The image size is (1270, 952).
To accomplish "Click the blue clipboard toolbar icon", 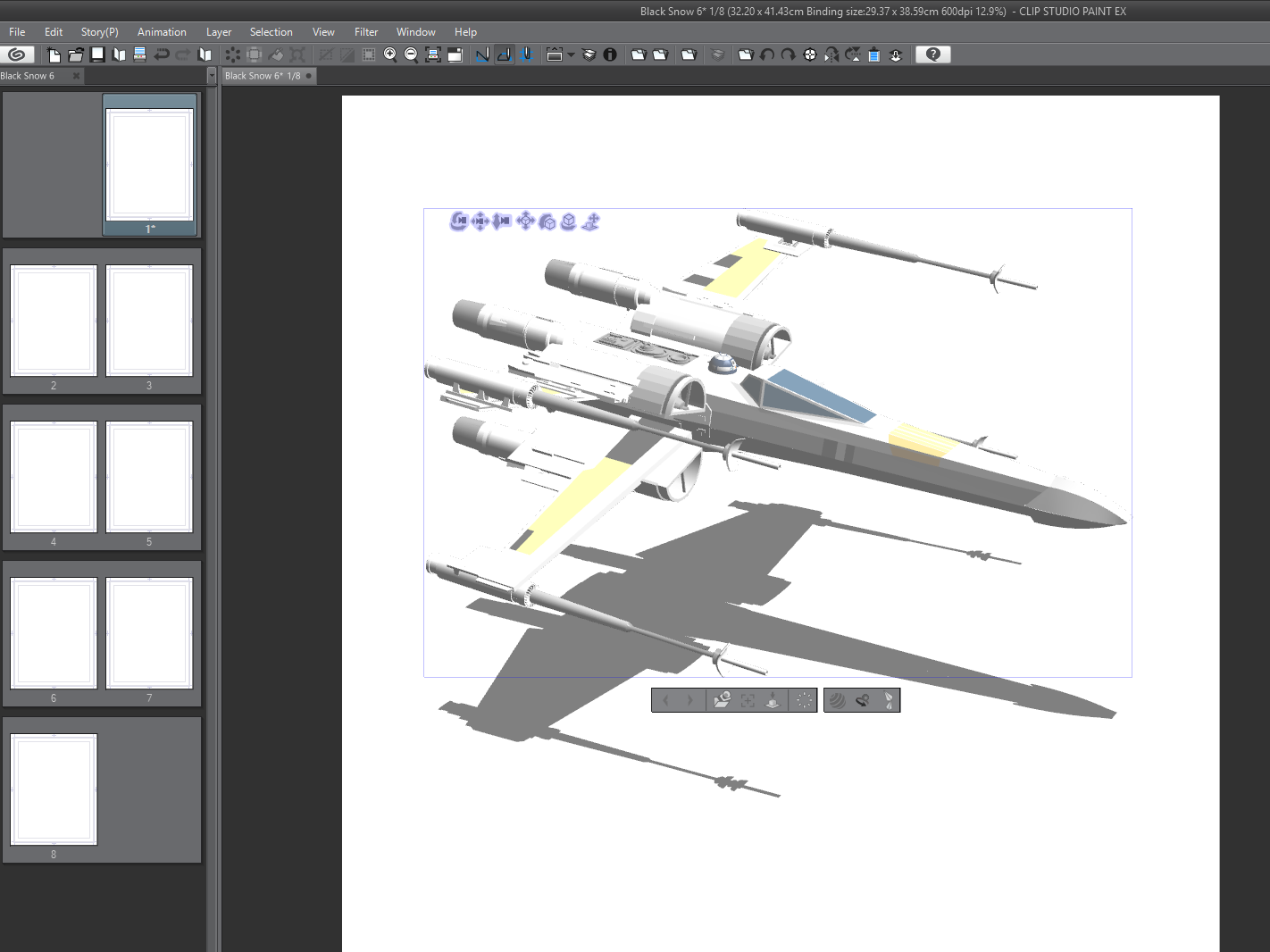I will 874,54.
